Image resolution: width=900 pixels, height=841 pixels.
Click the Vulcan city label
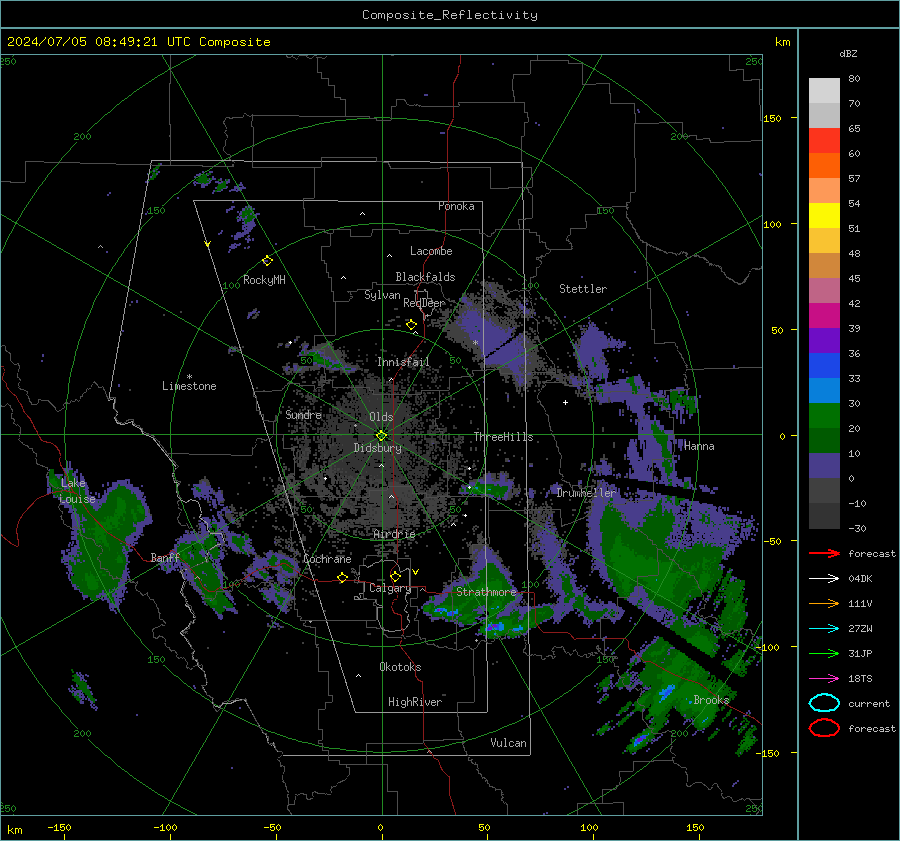coord(509,743)
